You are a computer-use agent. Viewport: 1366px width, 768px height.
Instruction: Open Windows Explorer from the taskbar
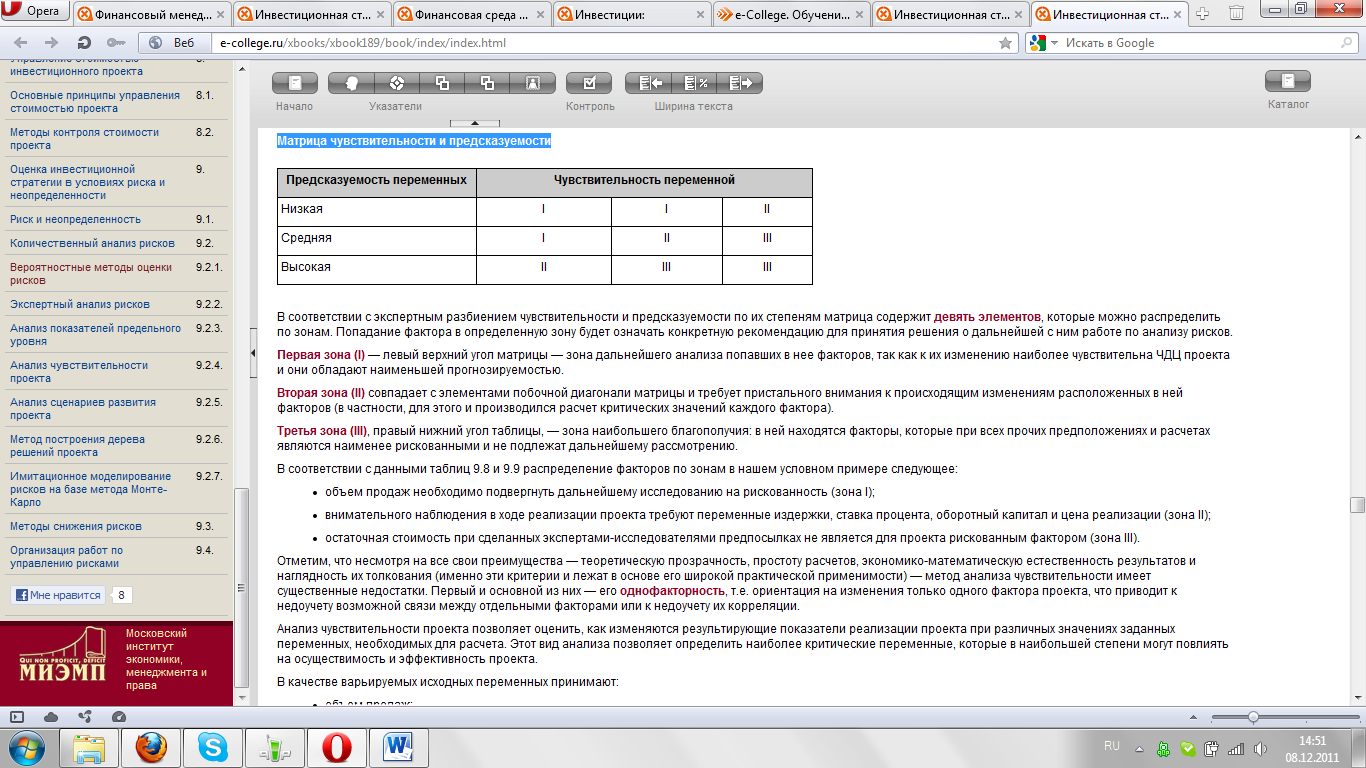click(90, 748)
